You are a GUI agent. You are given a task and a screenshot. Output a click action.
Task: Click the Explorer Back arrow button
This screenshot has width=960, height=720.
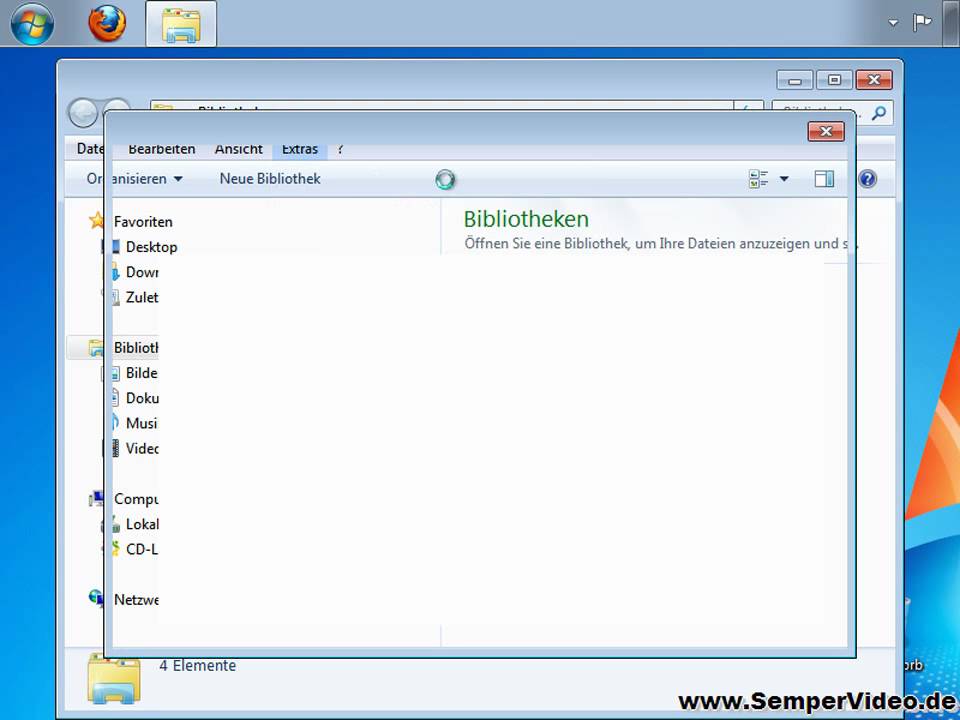83,113
